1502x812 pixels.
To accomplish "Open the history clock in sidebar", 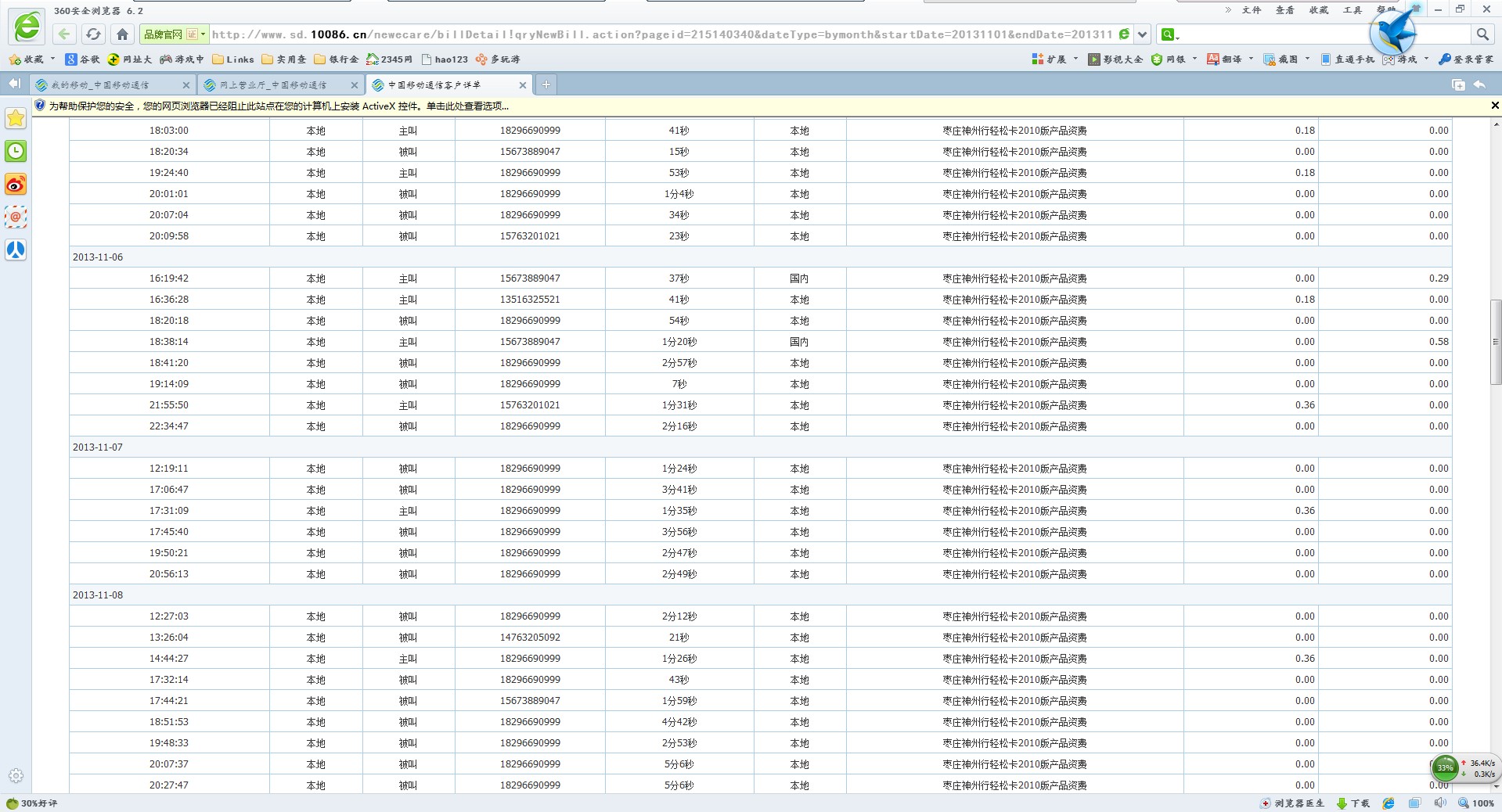I will coord(16,151).
